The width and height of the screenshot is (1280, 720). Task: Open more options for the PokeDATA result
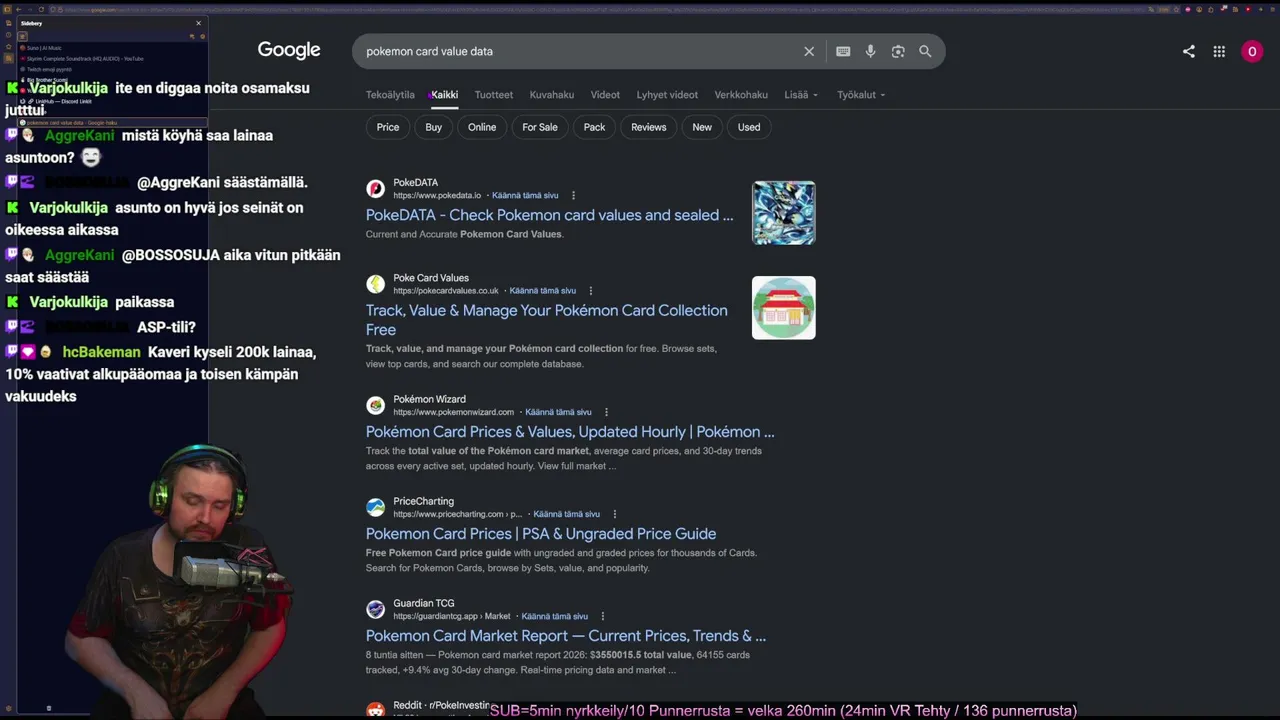tap(573, 195)
